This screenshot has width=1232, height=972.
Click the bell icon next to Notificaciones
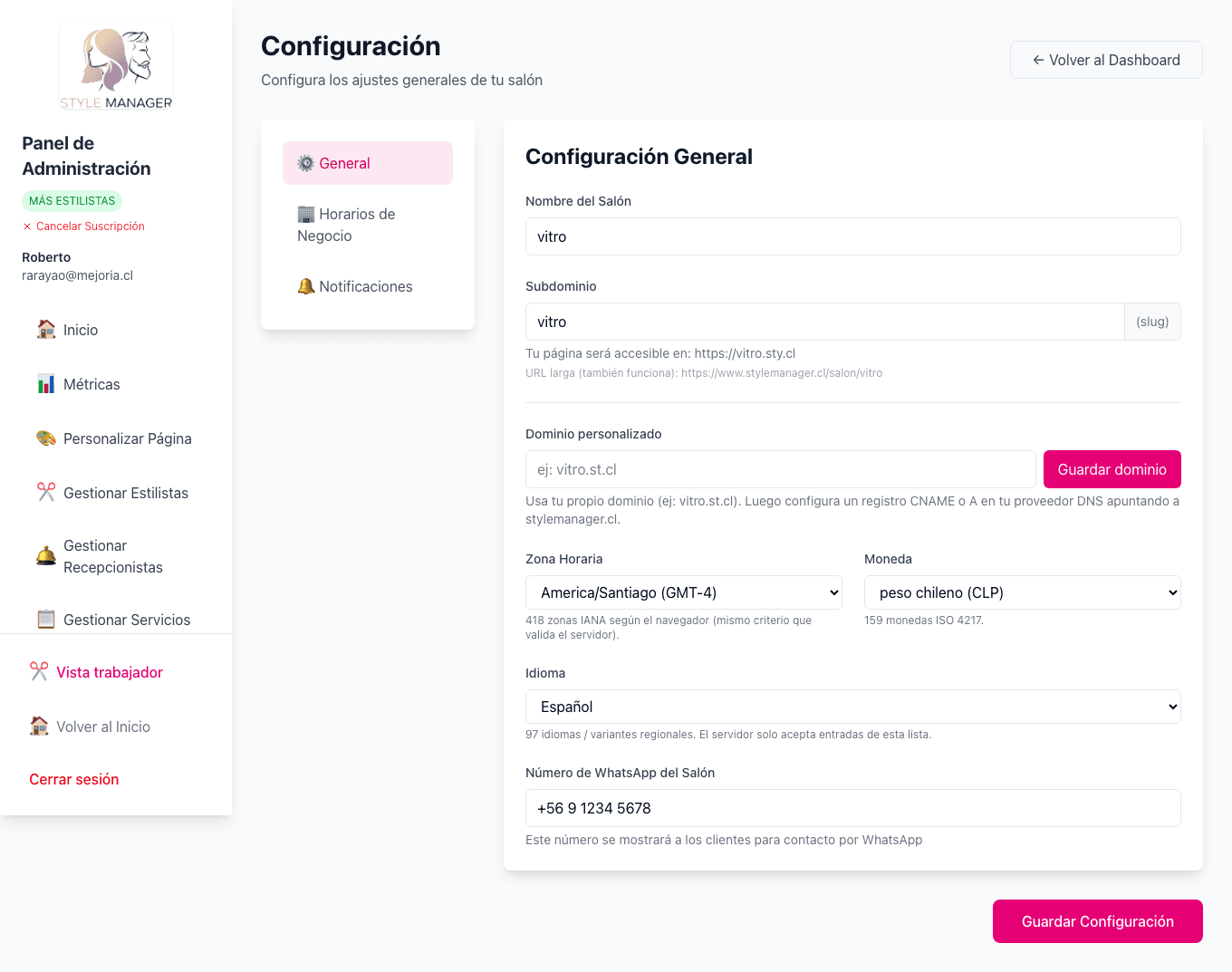pyautogui.click(x=305, y=286)
